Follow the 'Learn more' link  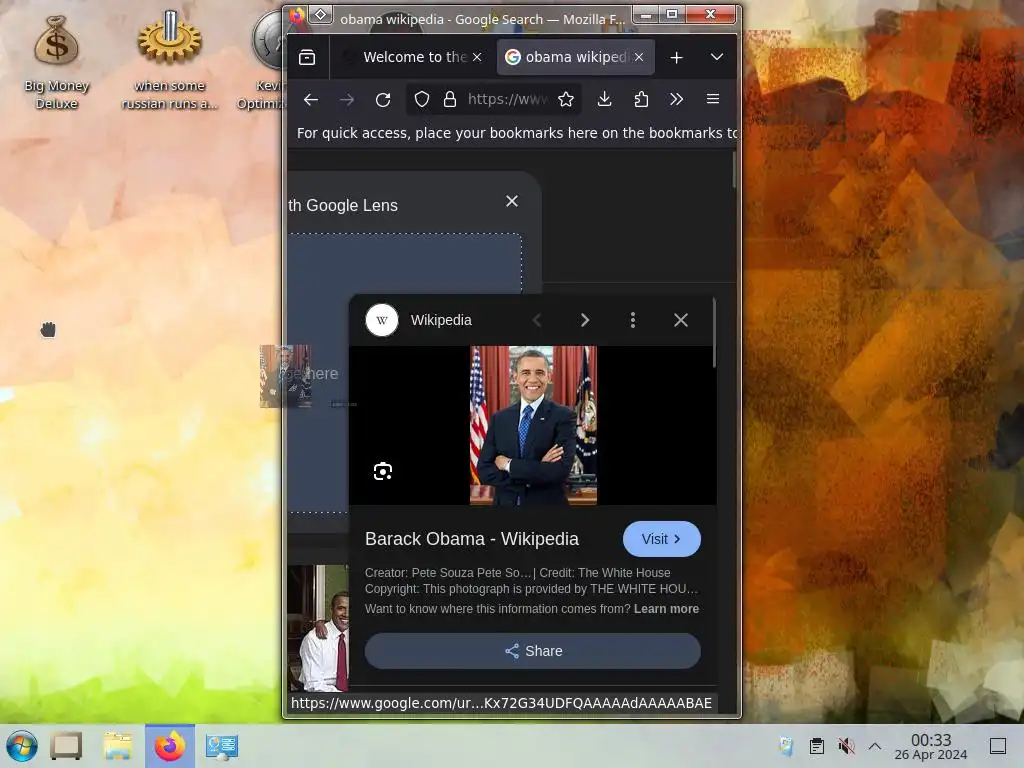(666, 609)
